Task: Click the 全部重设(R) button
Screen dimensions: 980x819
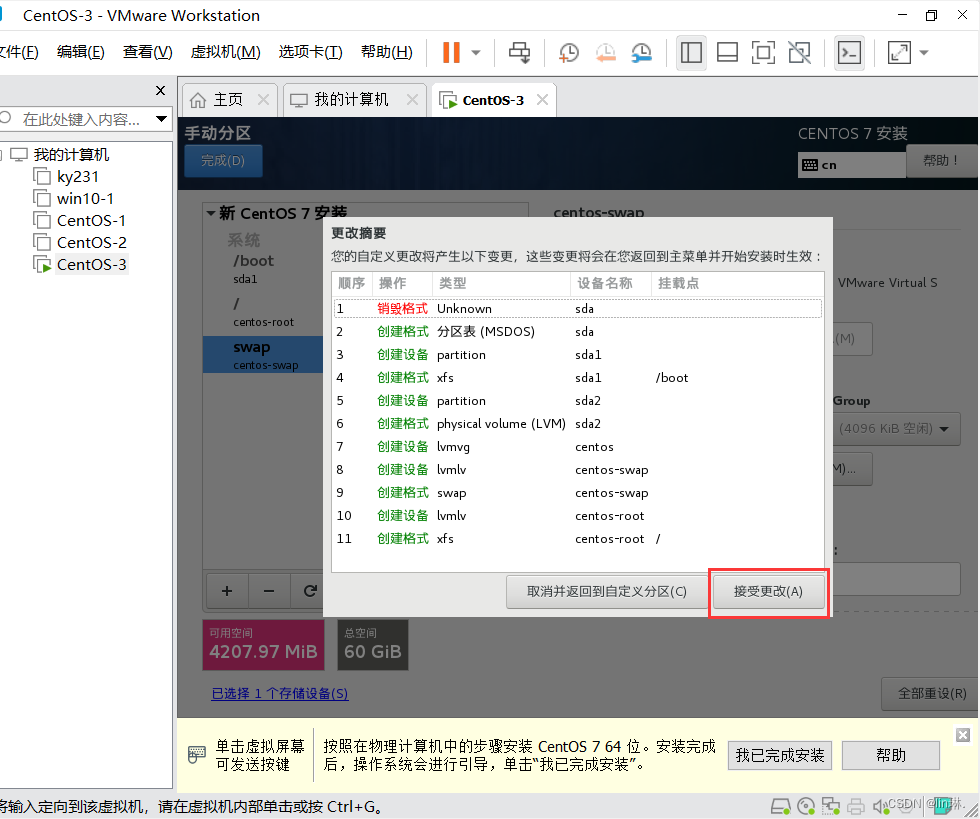Action: tap(931, 694)
